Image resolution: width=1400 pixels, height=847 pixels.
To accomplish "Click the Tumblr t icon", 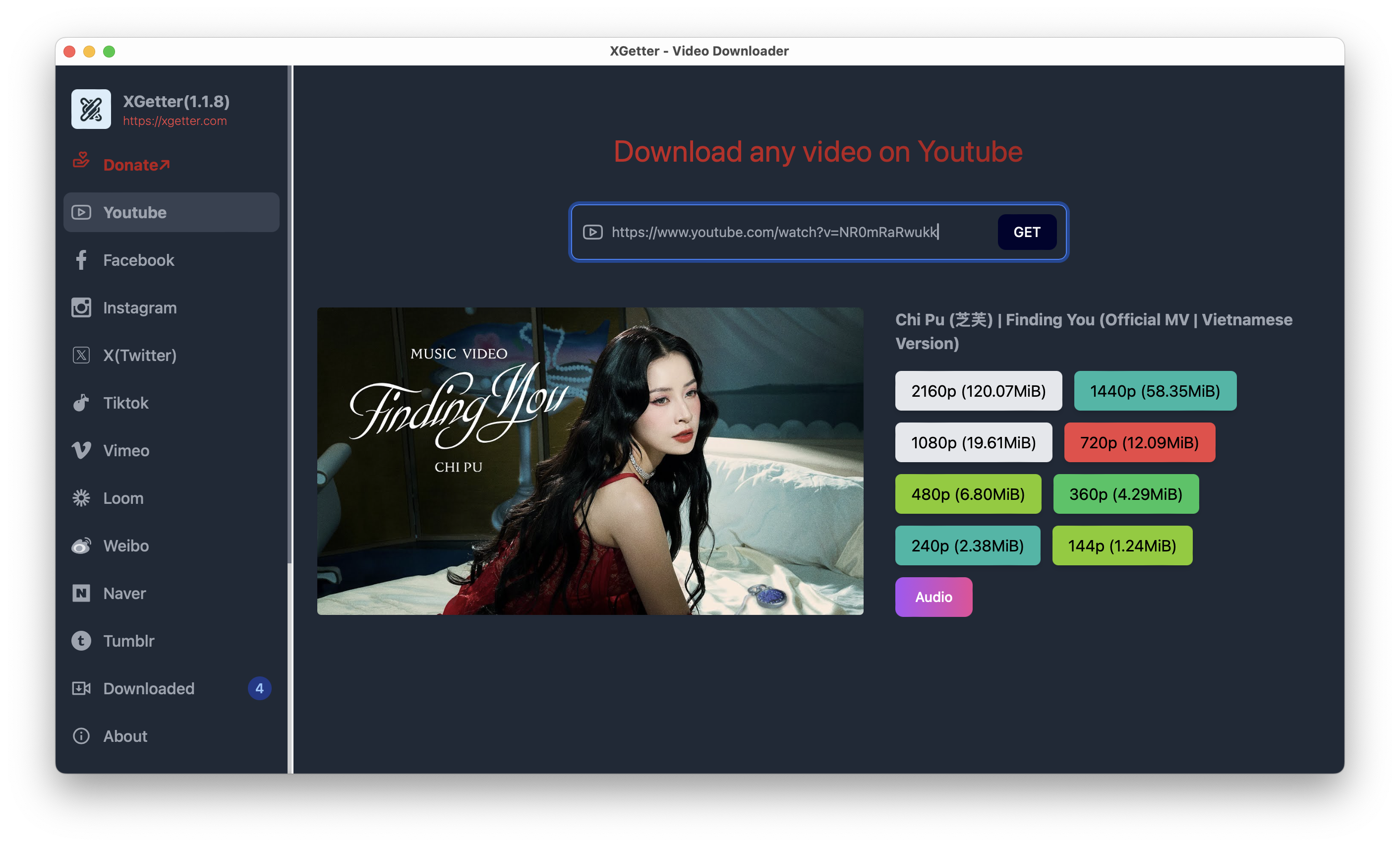I will [81, 641].
